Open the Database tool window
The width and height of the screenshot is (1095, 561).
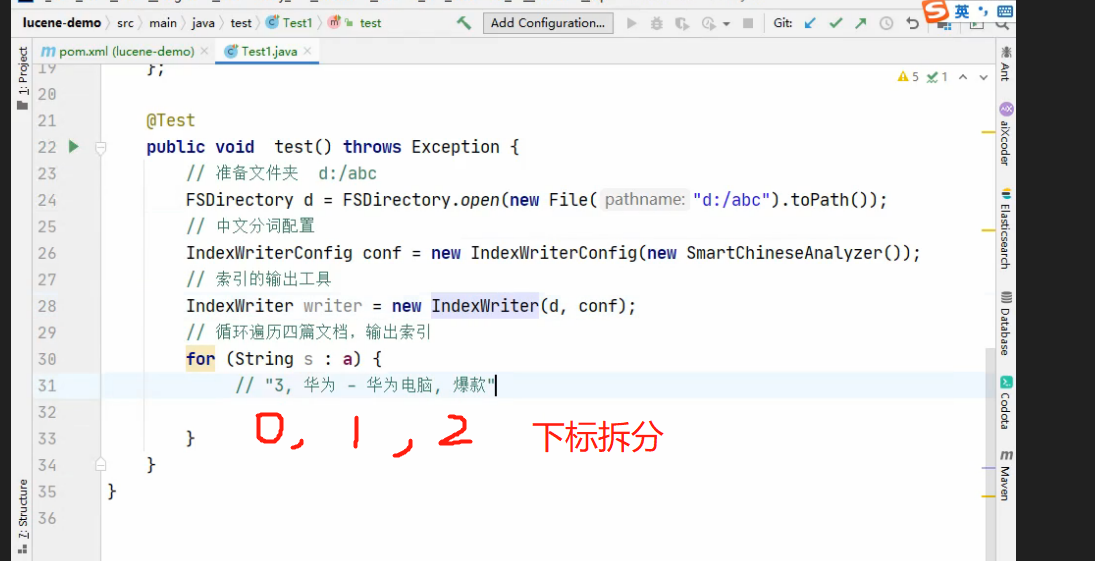(x=1006, y=323)
